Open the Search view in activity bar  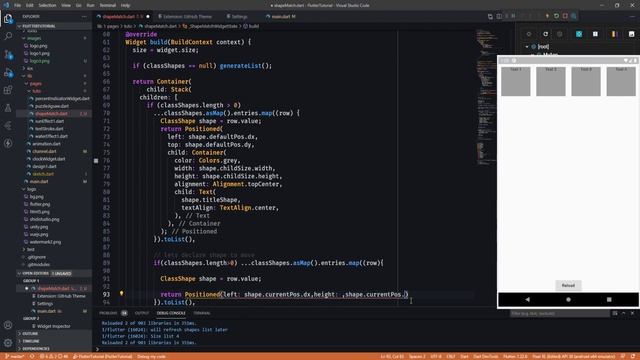(x=8, y=37)
